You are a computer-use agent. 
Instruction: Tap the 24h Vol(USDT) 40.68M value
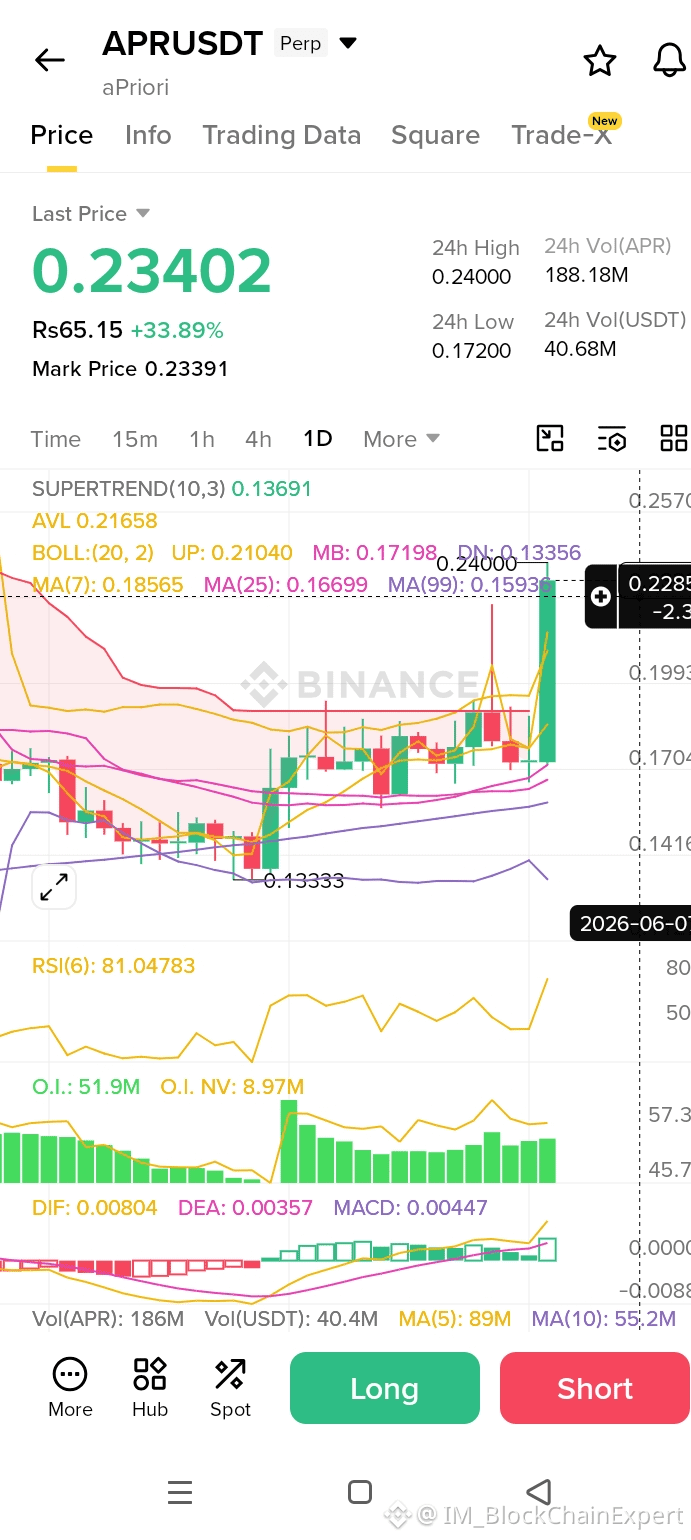580,349
